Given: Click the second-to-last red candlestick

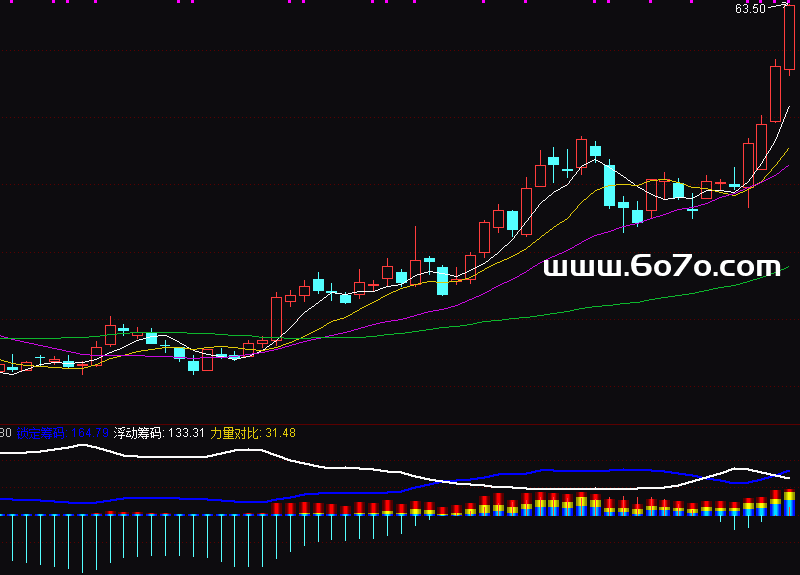Looking at the screenshot, I should (775, 93).
